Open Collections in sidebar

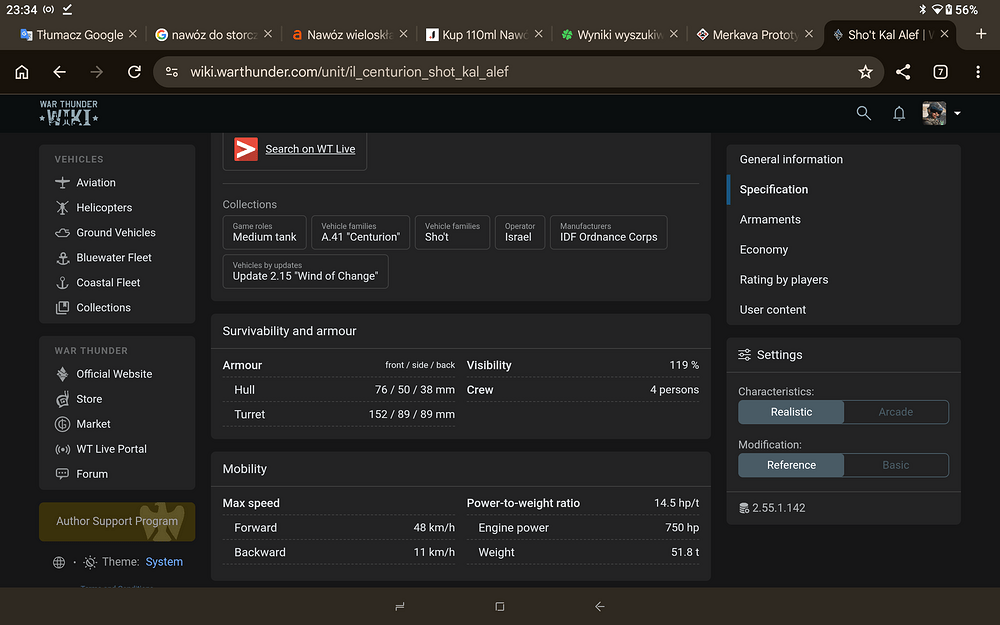click(x=93, y=307)
